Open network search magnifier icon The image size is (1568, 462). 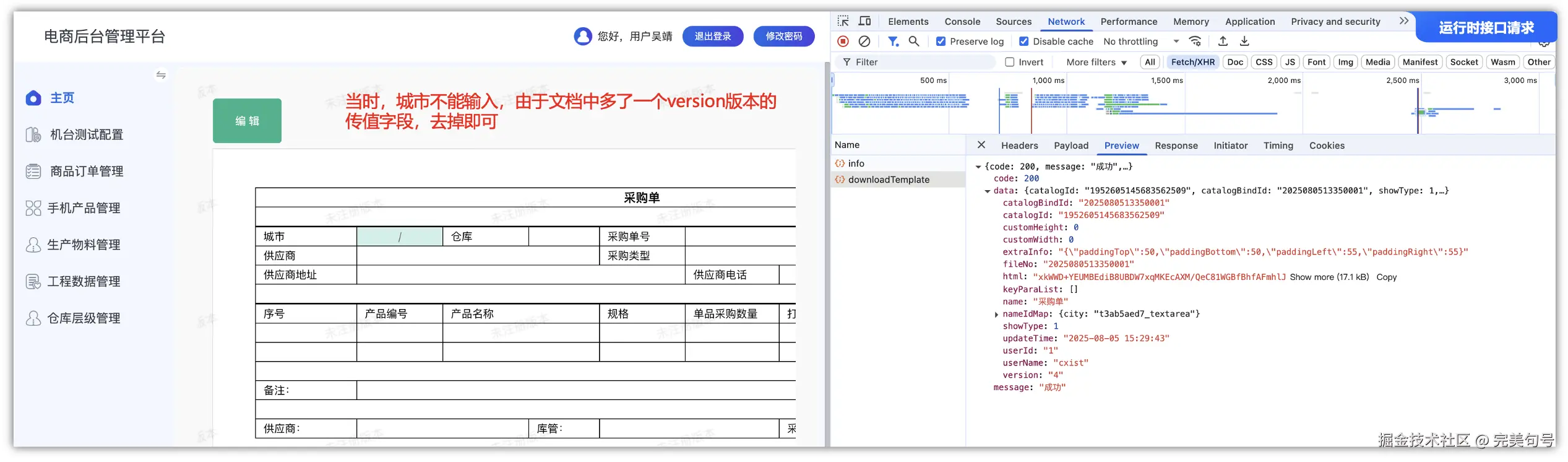[914, 41]
